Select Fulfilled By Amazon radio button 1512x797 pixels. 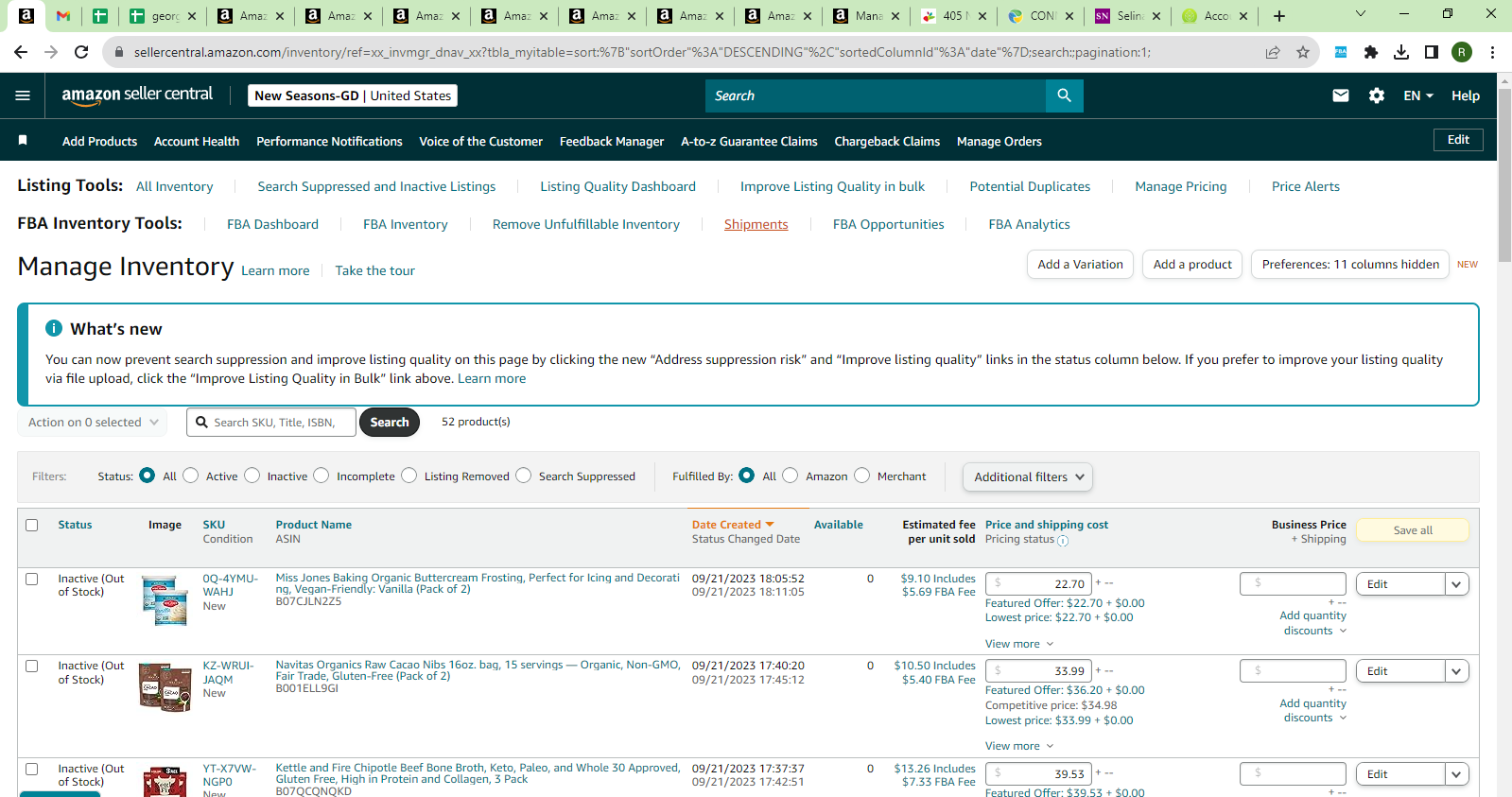click(791, 476)
